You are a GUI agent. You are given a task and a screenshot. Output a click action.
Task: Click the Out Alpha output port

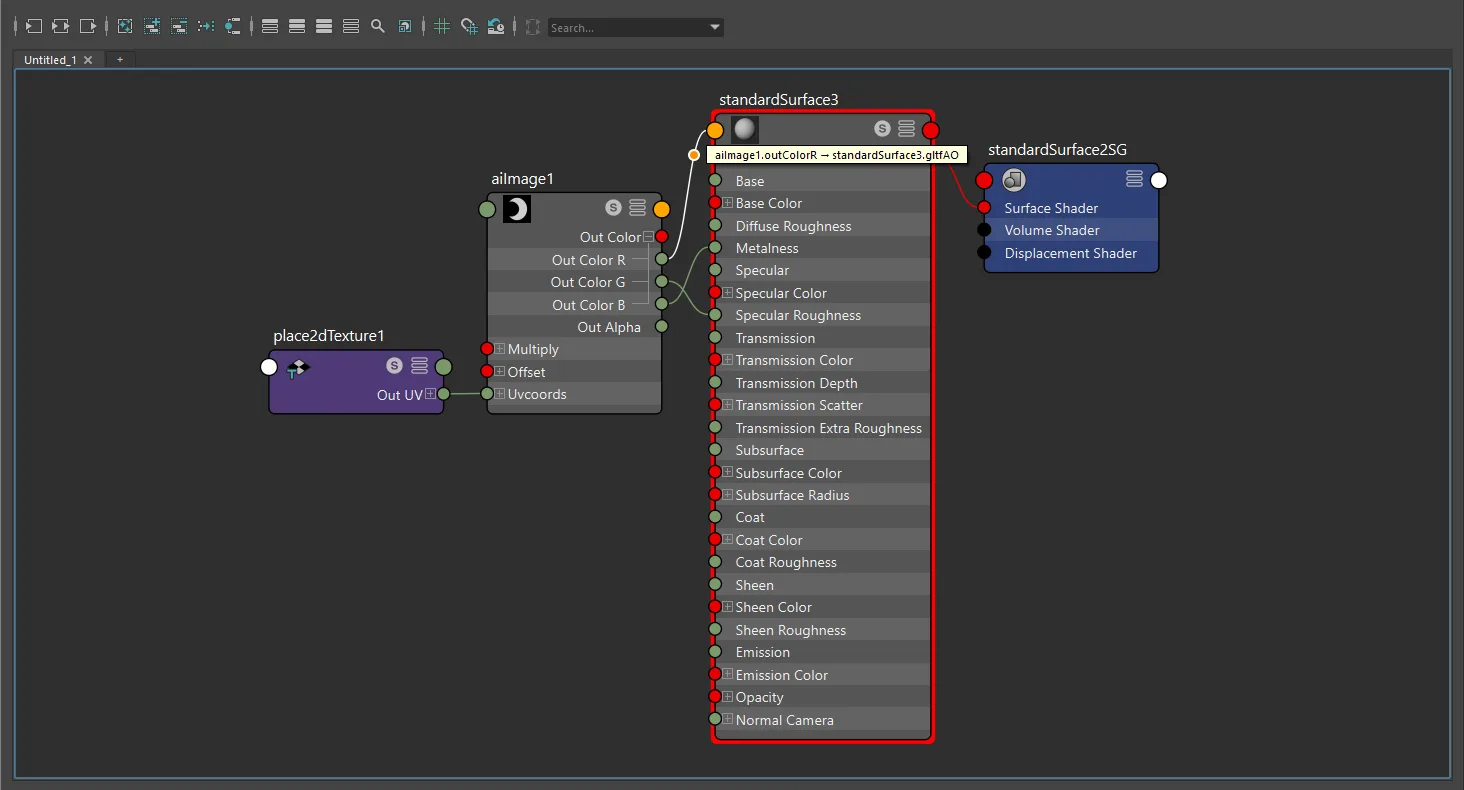pos(661,327)
